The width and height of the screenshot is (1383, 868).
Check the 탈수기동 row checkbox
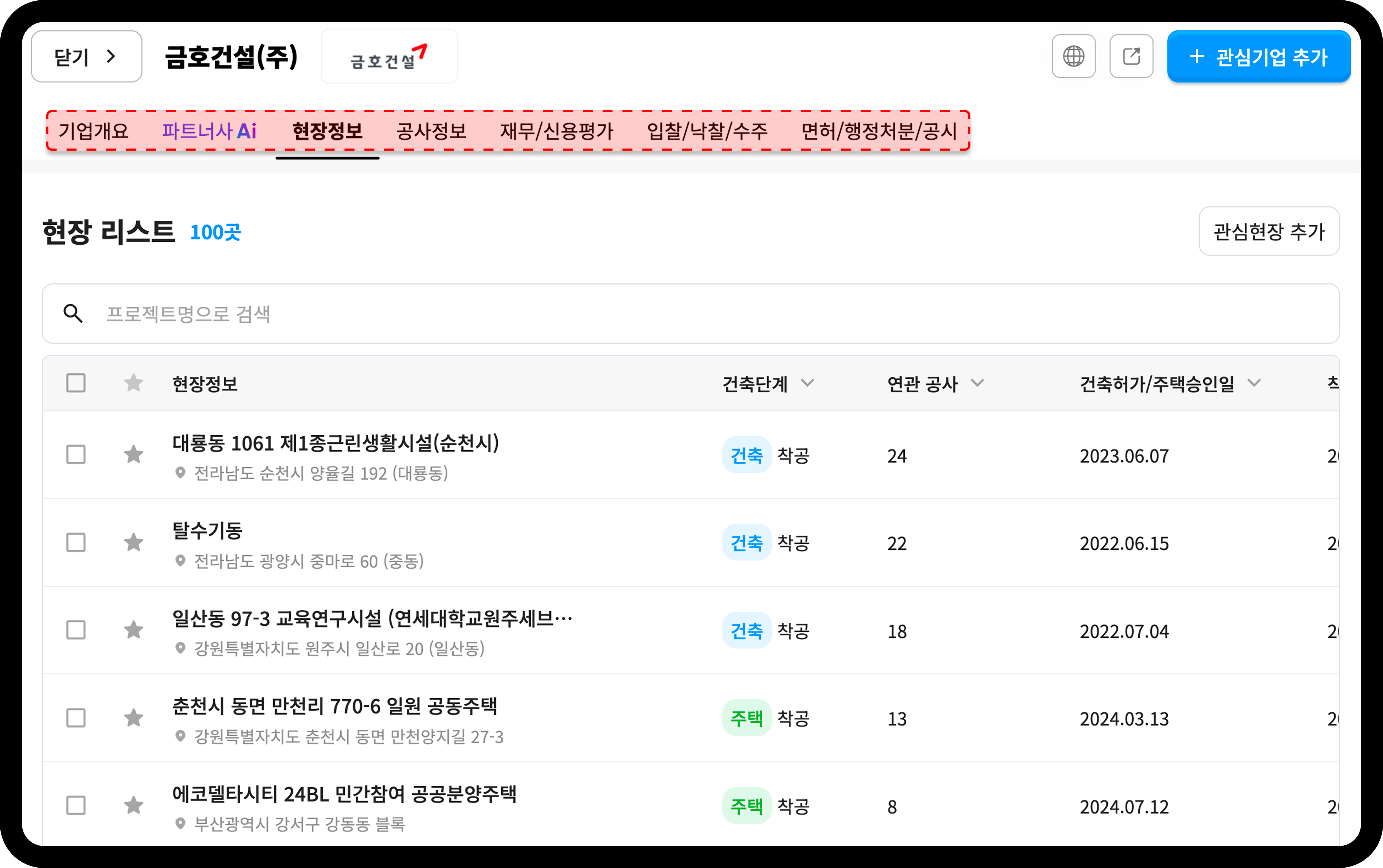pos(76,542)
